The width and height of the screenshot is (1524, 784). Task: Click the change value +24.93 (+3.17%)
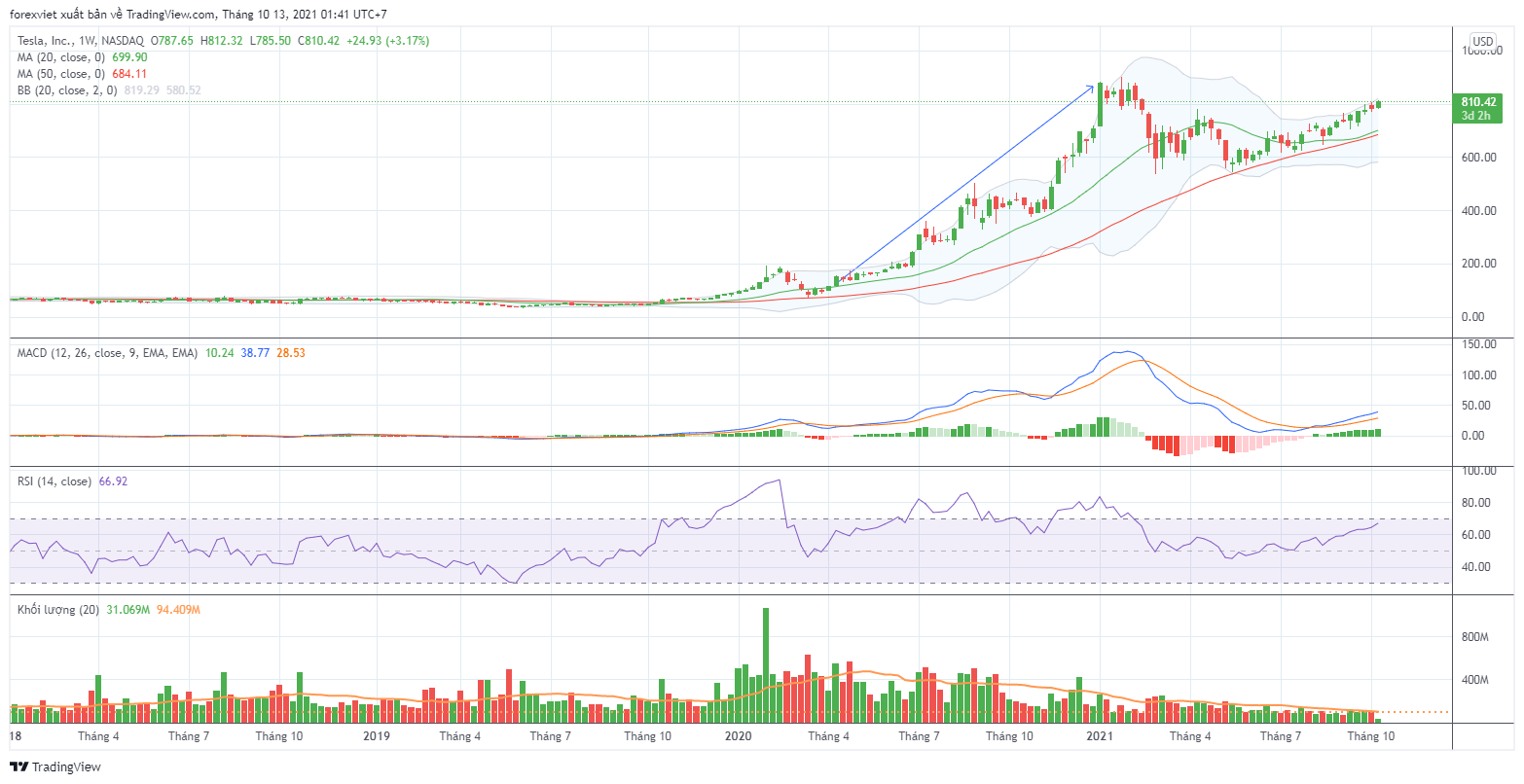387,41
